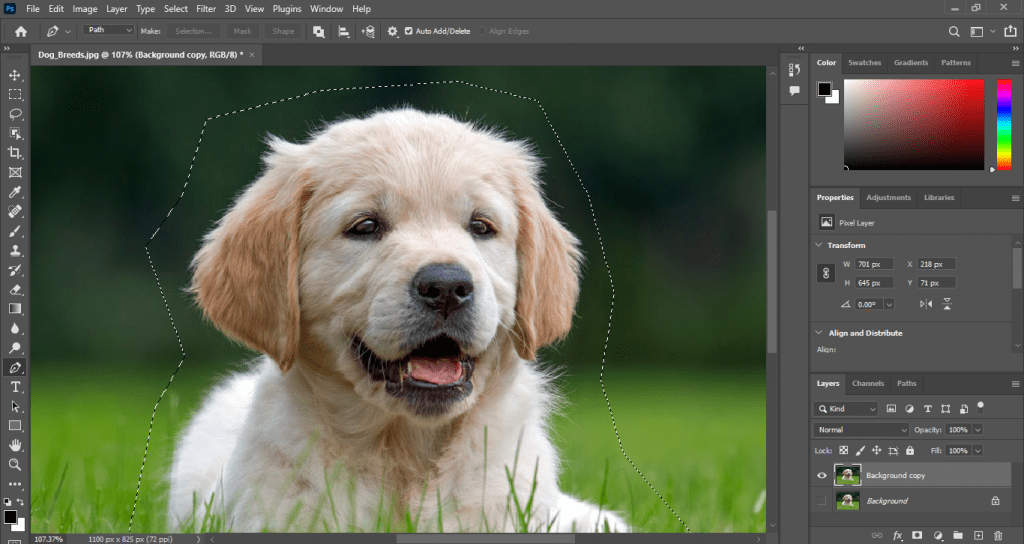Switch to the Adjustments tab

[889, 197]
